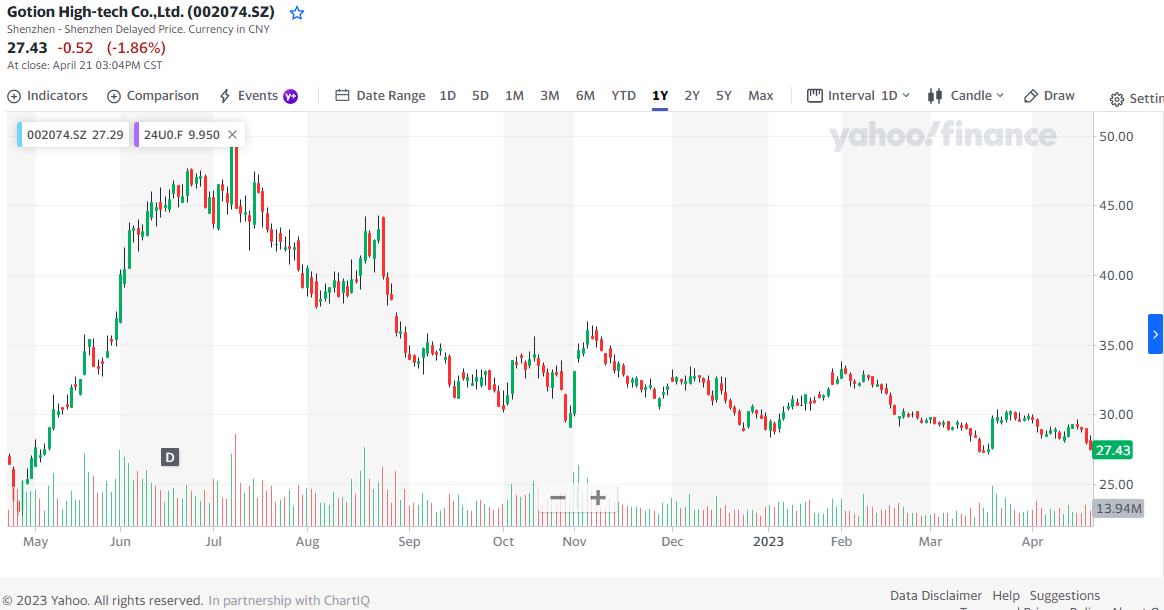The width and height of the screenshot is (1164, 610).
Task: Zoom out chart with minus button
Action: coord(558,498)
